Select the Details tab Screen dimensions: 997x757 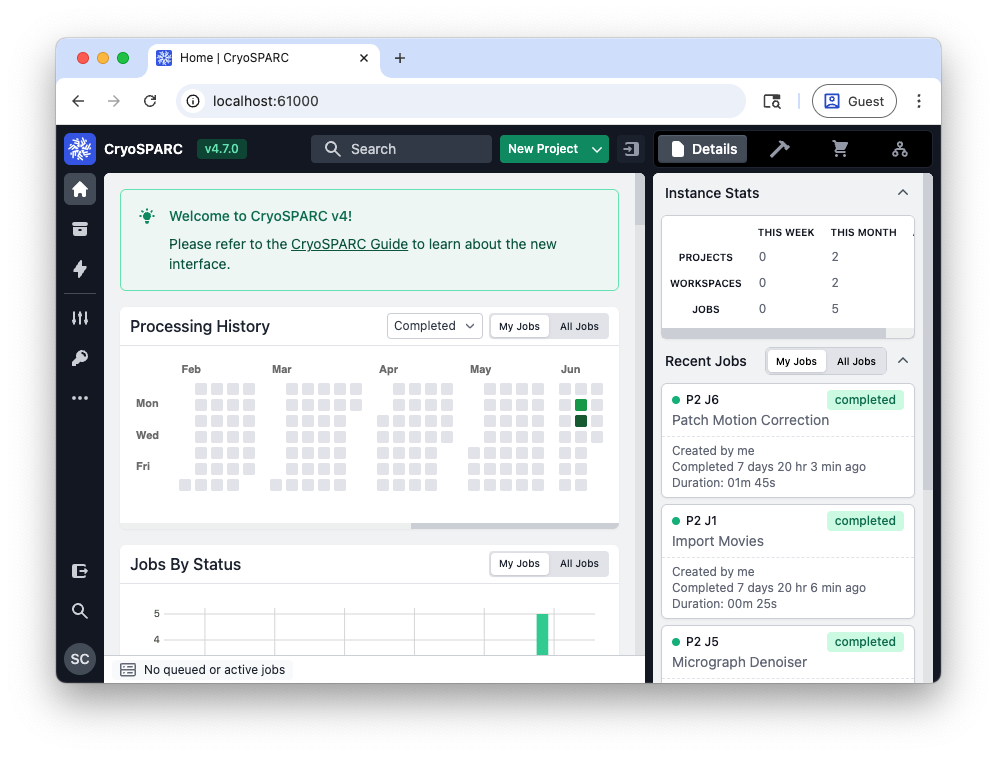702,148
